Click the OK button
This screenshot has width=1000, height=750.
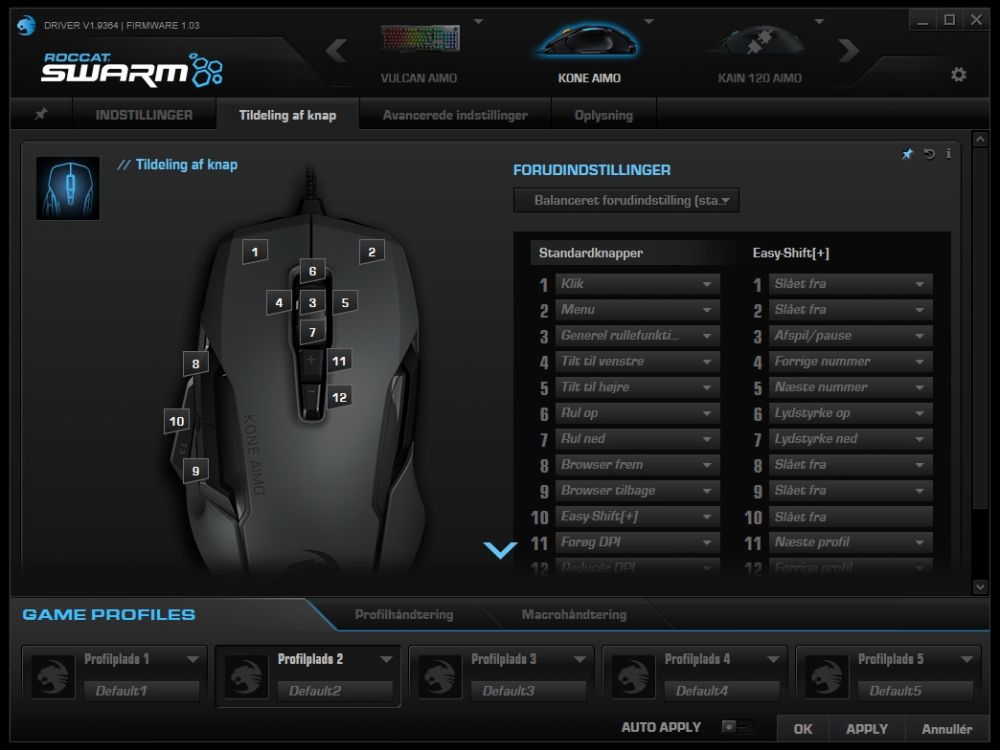click(803, 728)
